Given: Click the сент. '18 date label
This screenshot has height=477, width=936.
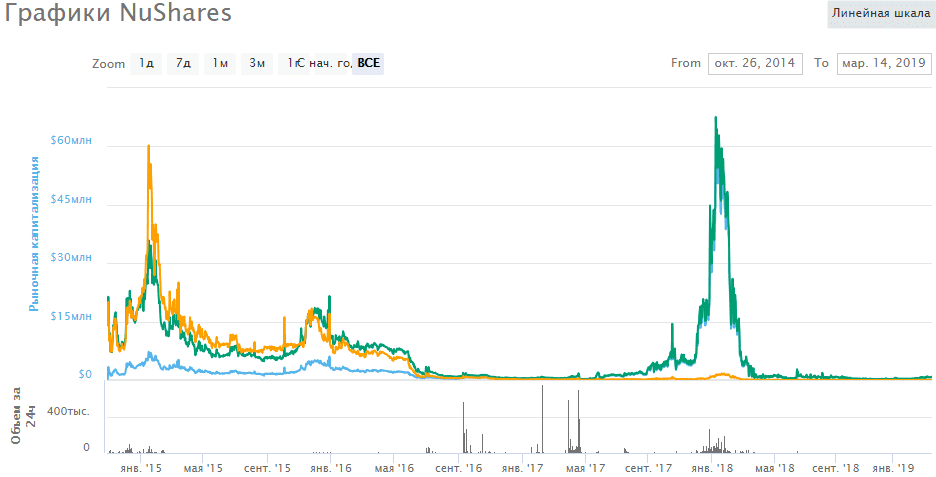Looking at the screenshot, I should tap(836, 468).
